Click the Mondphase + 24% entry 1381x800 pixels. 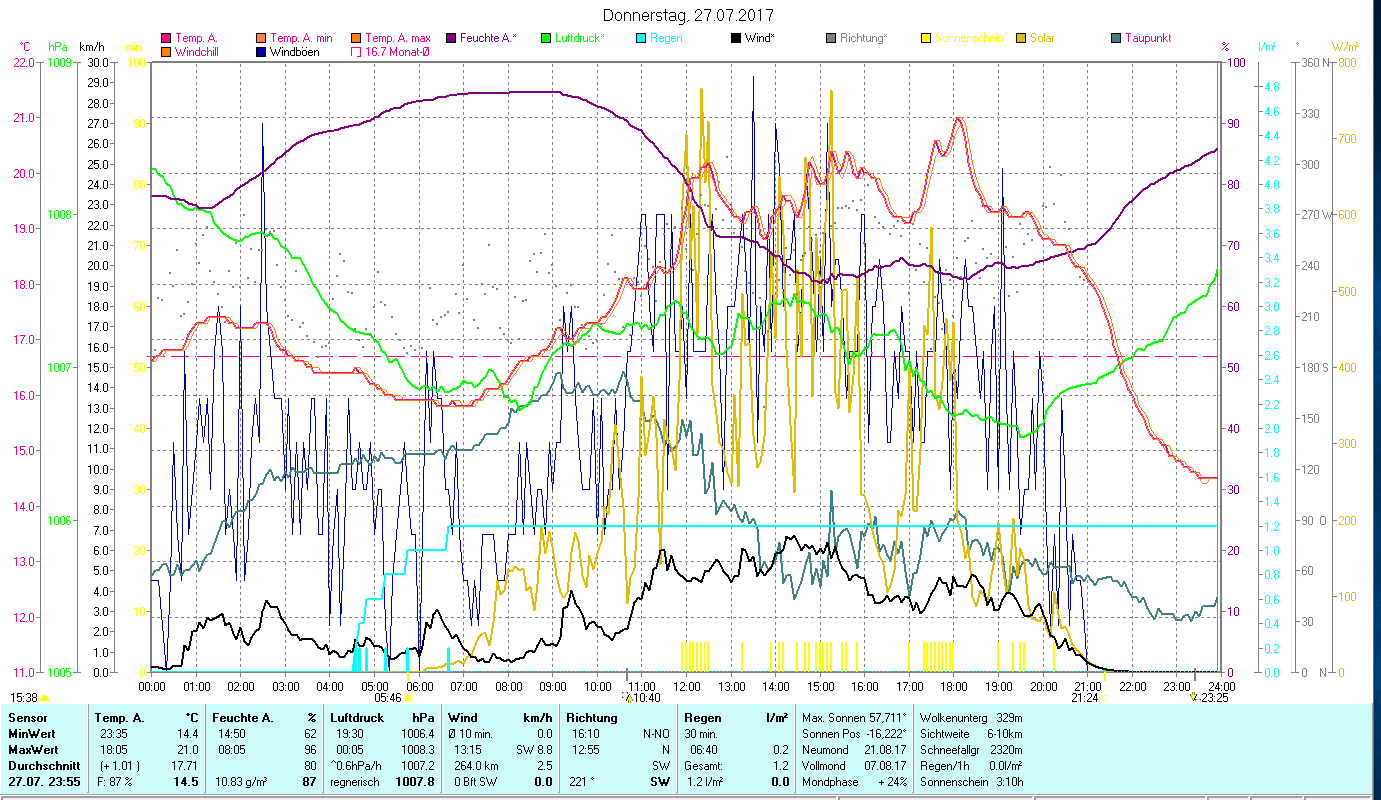coord(854,782)
